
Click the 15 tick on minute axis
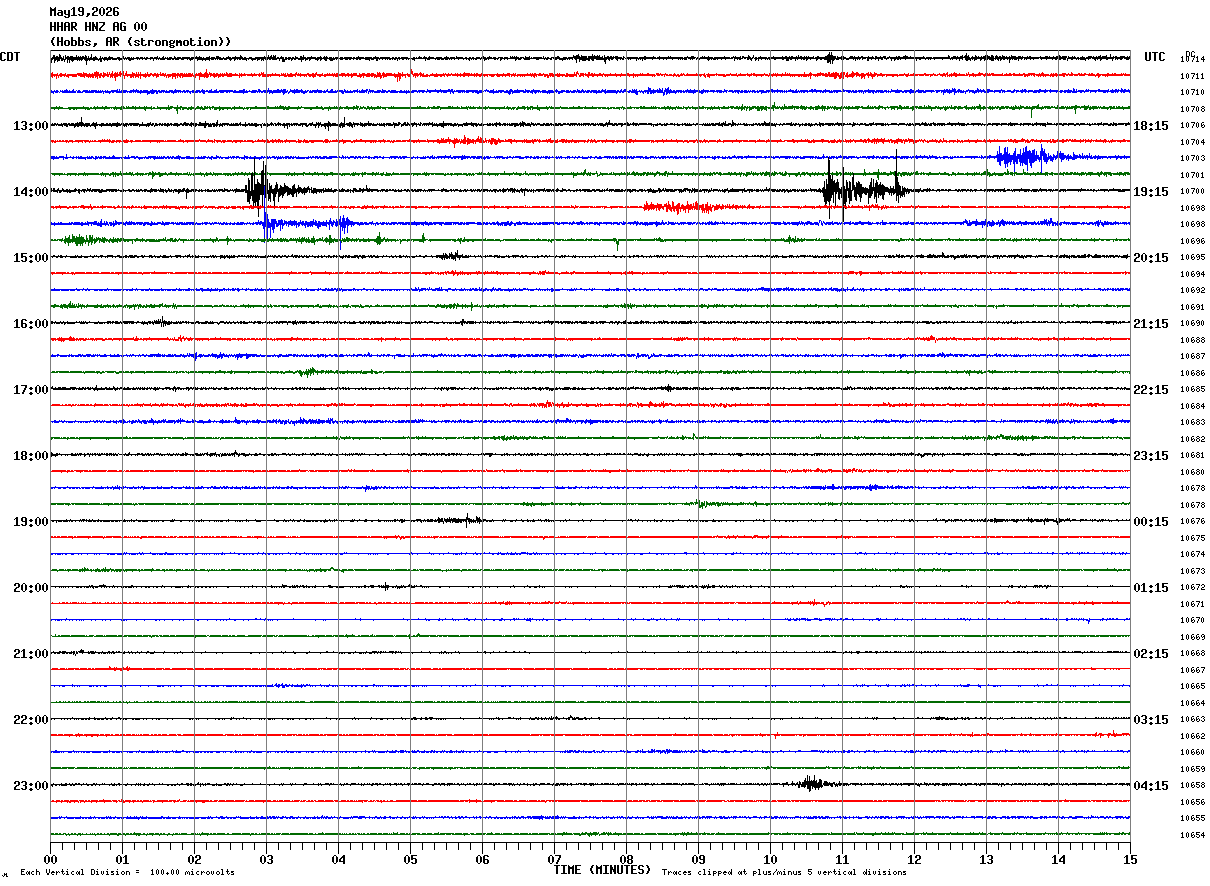[x=1130, y=860]
